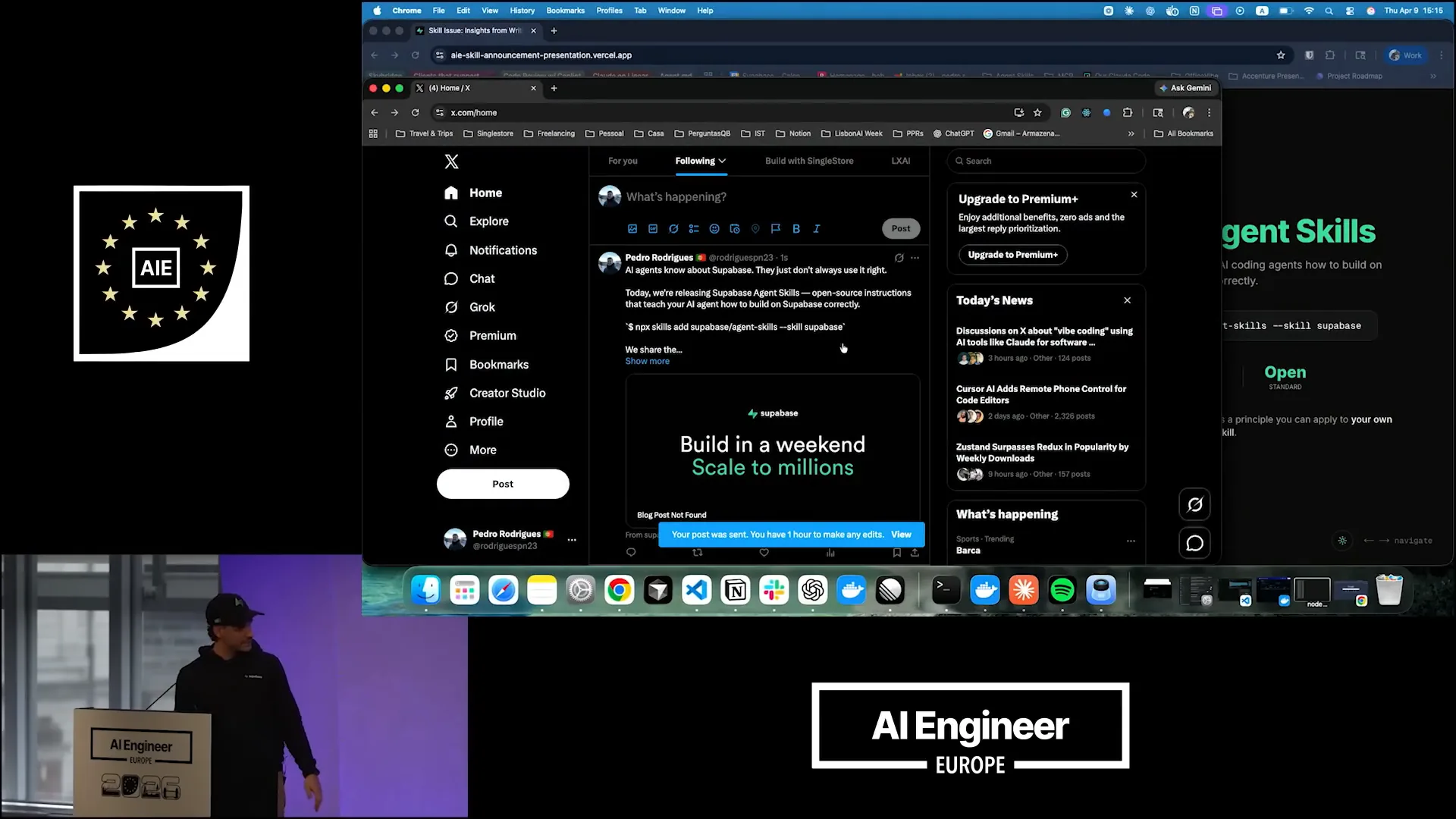
Task: Click the flag icon in composer toolbar
Action: tap(776, 228)
